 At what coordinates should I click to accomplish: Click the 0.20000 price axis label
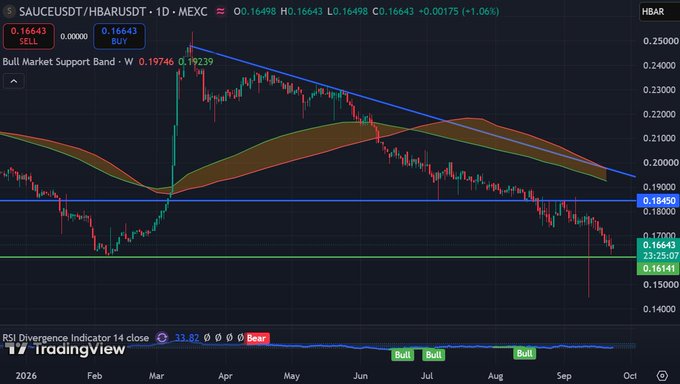660,163
